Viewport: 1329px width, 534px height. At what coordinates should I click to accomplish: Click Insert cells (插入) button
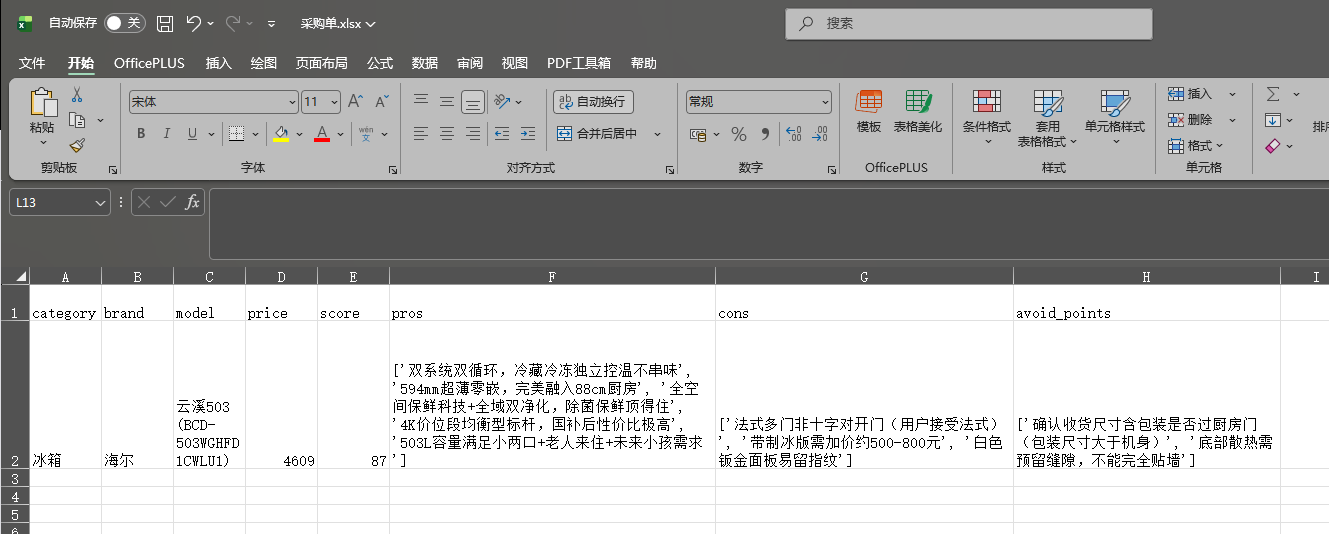pyautogui.click(x=1190, y=94)
